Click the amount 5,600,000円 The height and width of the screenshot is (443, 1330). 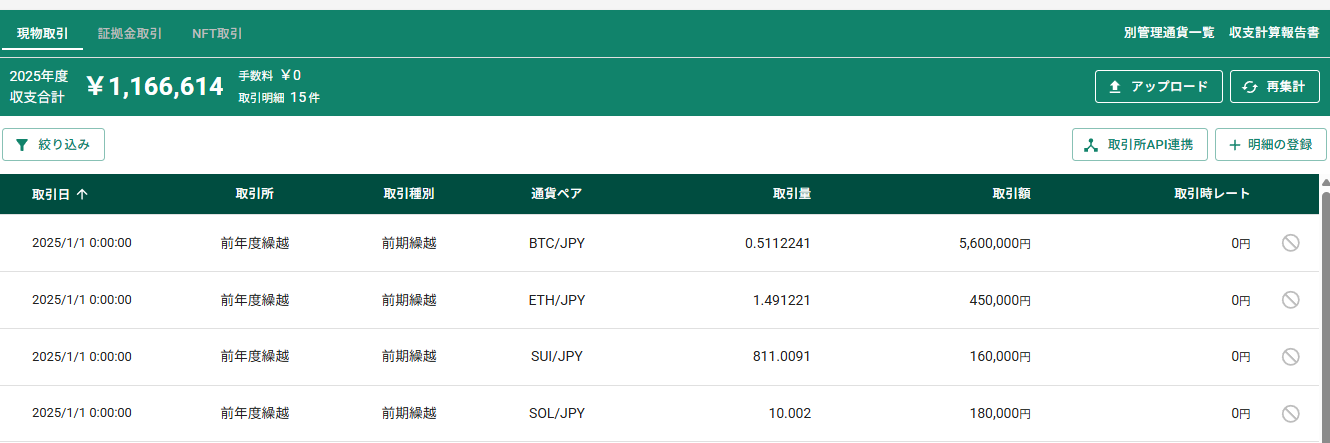pos(994,242)
